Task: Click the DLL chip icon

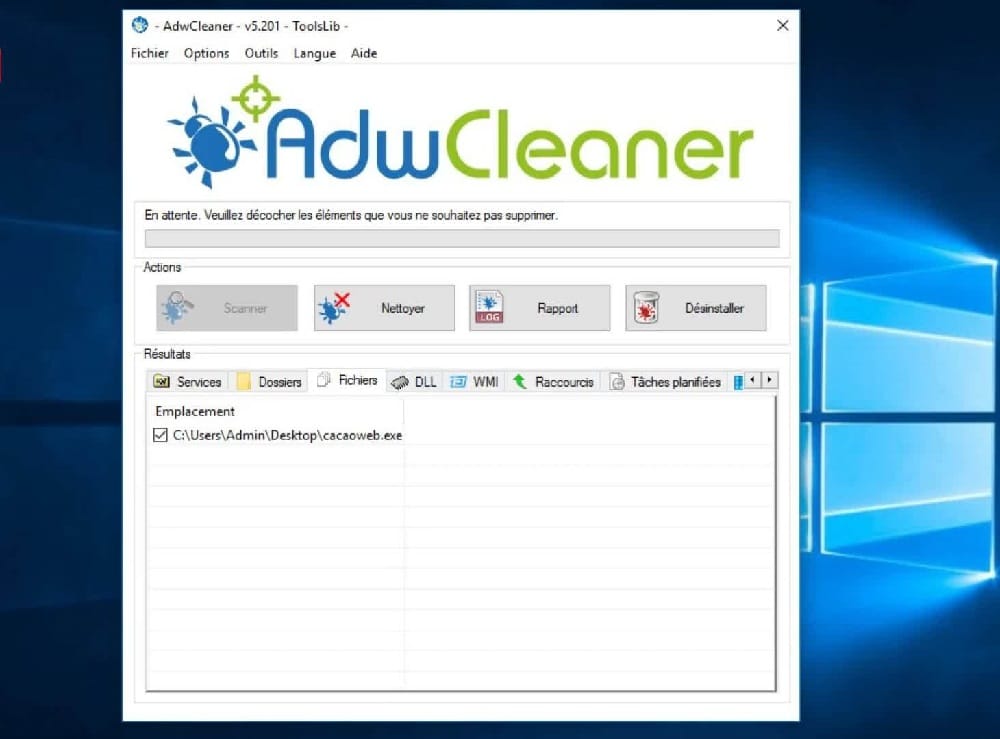Action: (400, 383)
